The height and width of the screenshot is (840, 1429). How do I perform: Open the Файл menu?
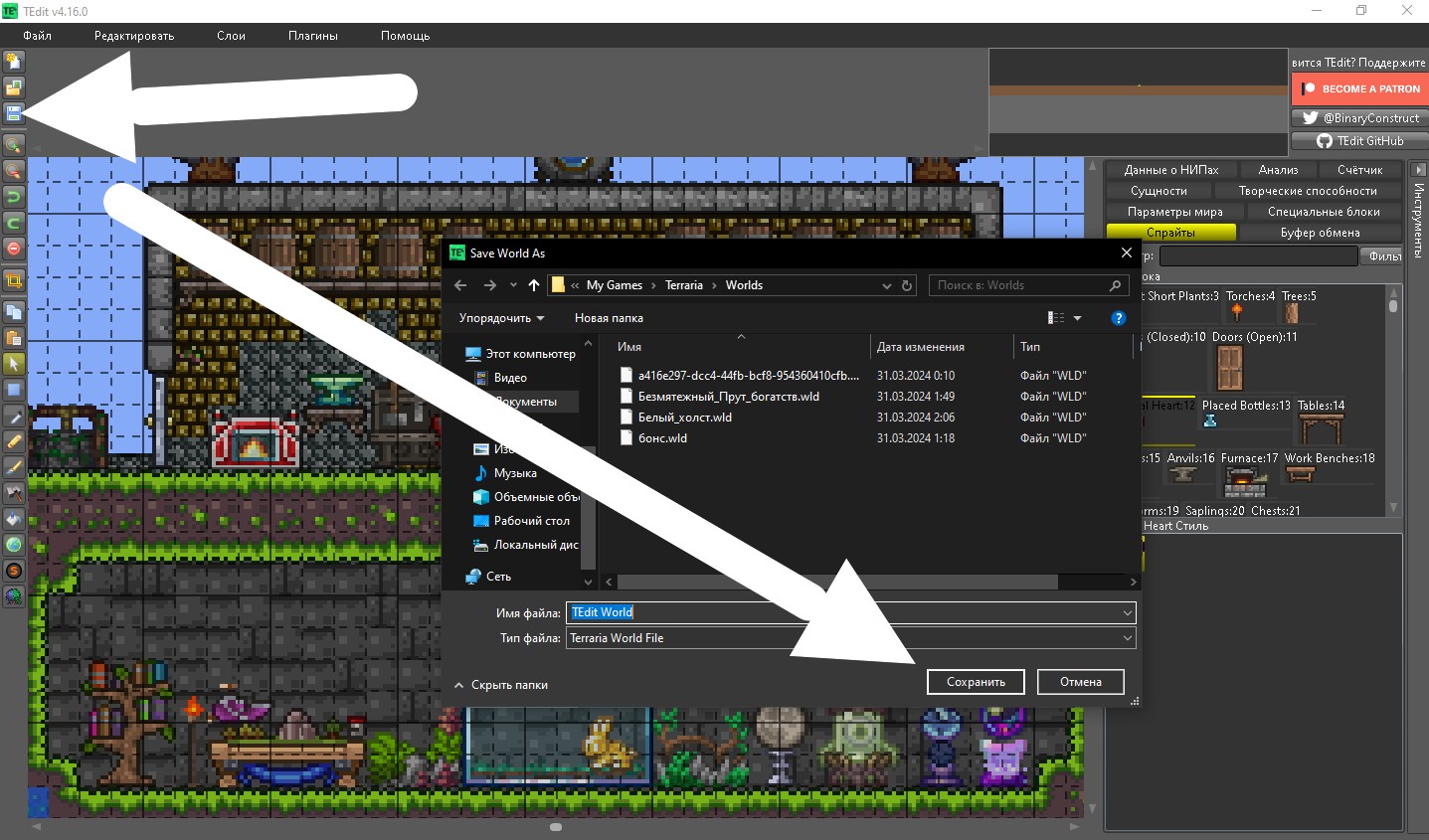point(38,36)
